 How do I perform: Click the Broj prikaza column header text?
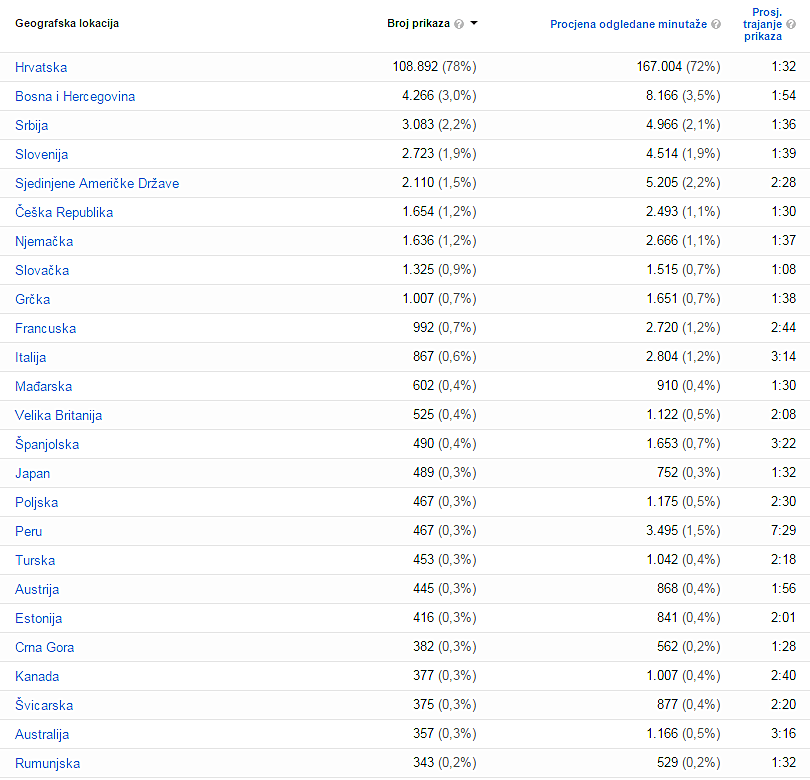point(418,24)
